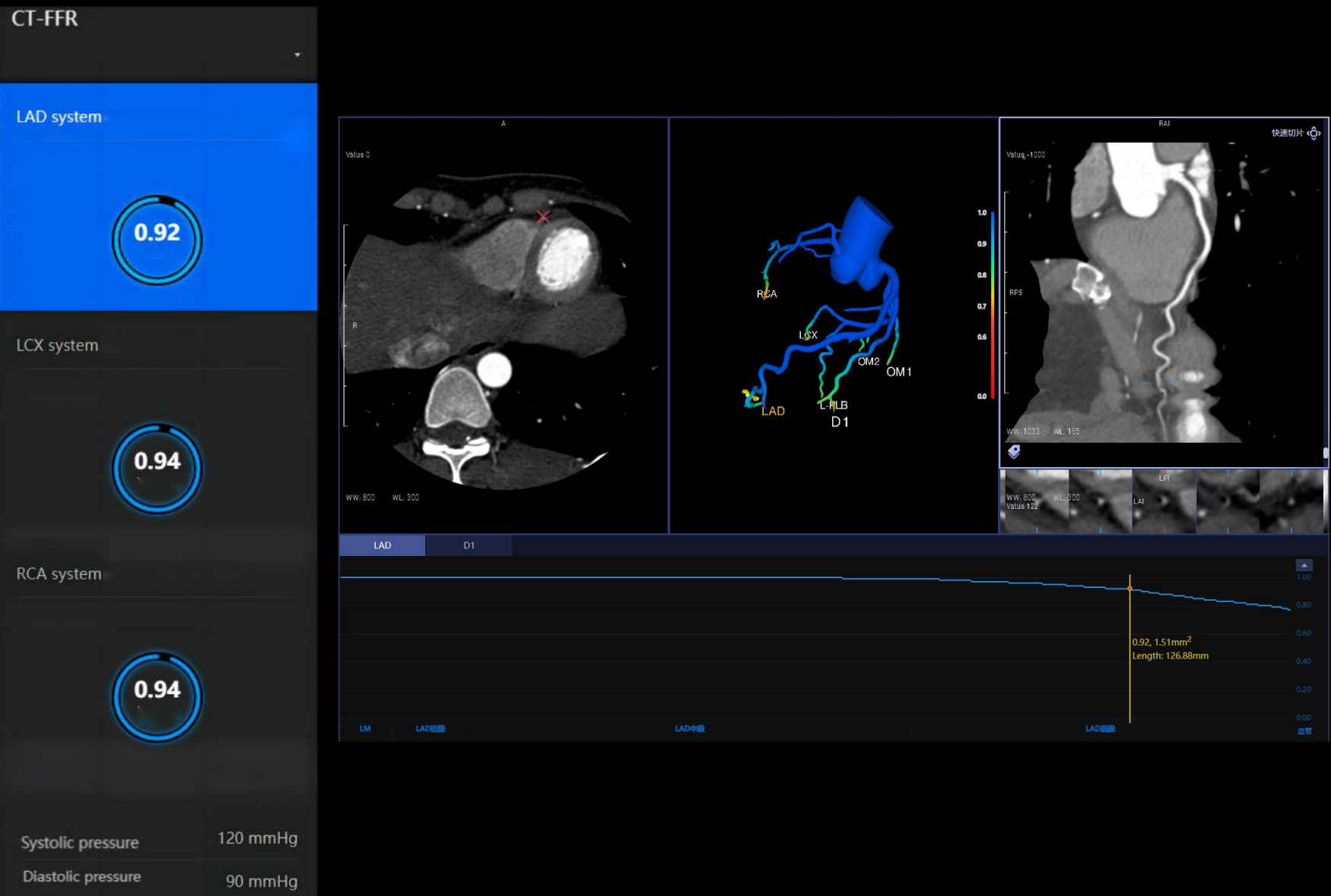This screenshot has width=1331, height=896.
Task: Click the yellow LAD label on the 3D model
Action: pyautogui.click(x=773, y=411)
